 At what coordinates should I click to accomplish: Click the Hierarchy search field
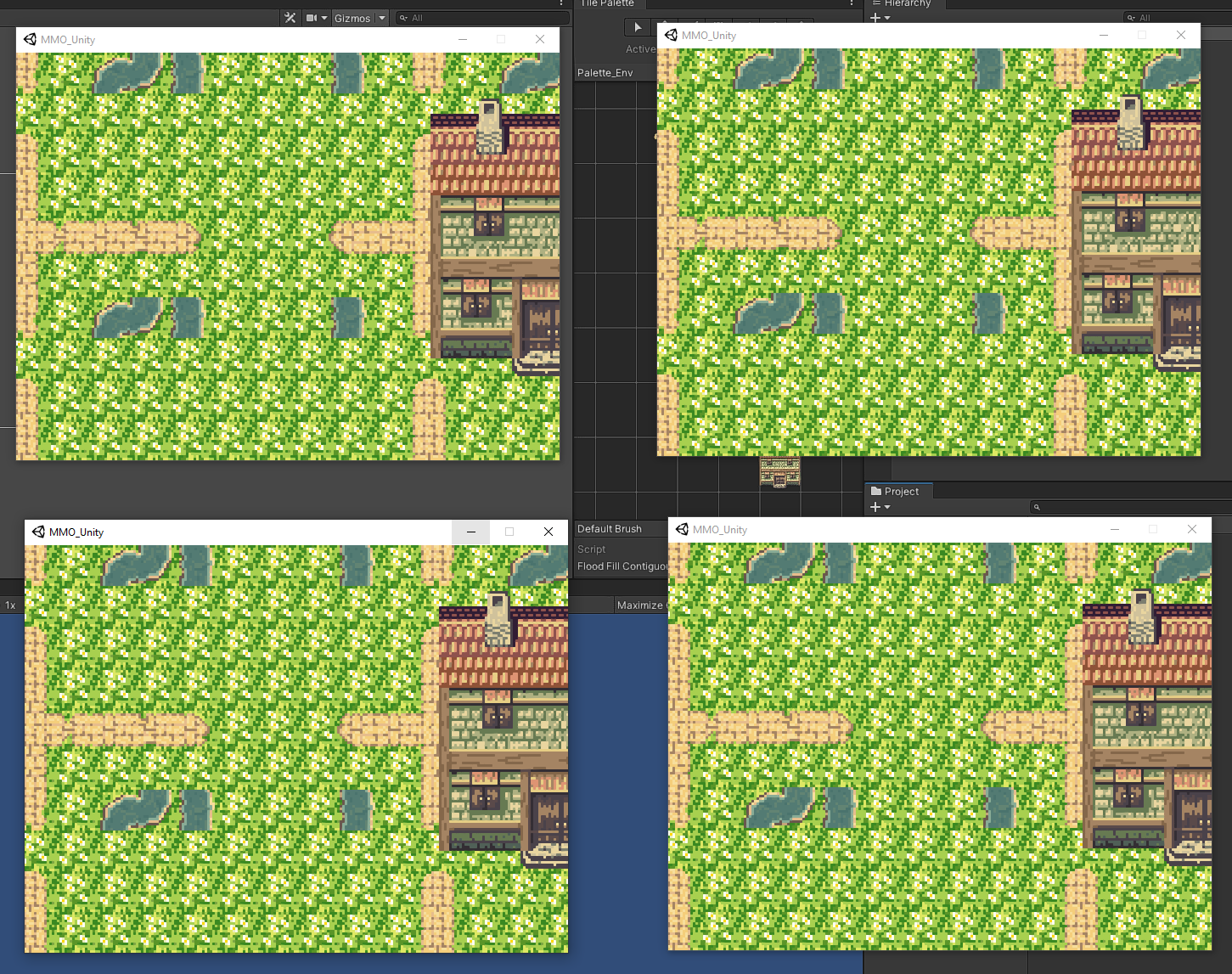pyautogui.click(x=1177, y=18)
